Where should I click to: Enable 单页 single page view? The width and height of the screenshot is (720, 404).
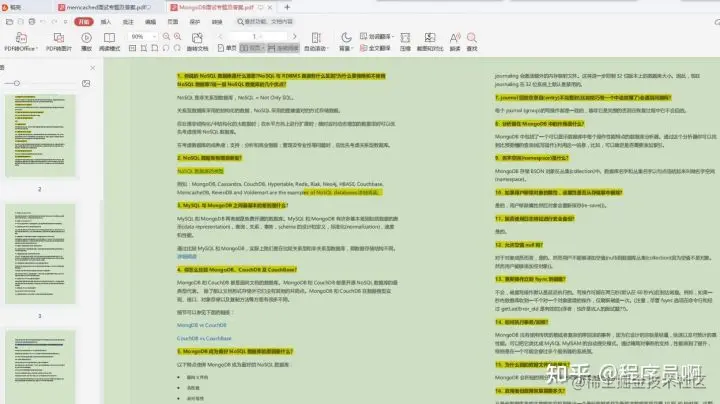pyautogui.click(x=227, y=48)
